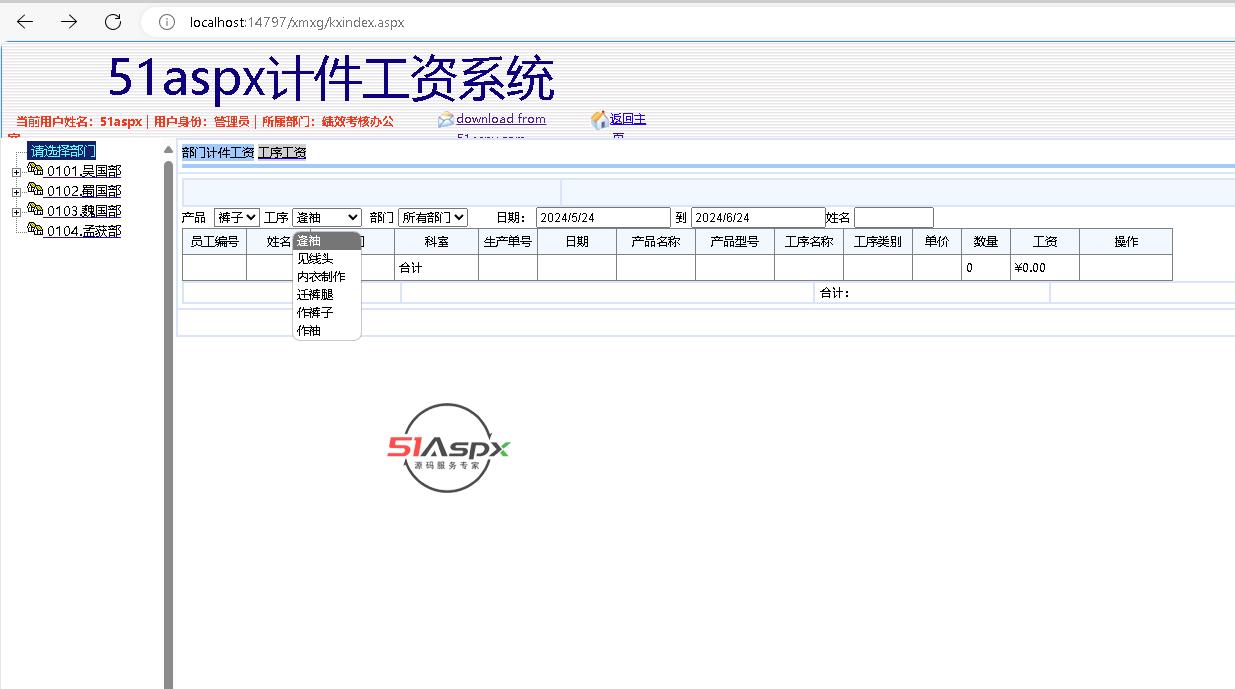Select the 请选择部门 tree root

point(62,151)
